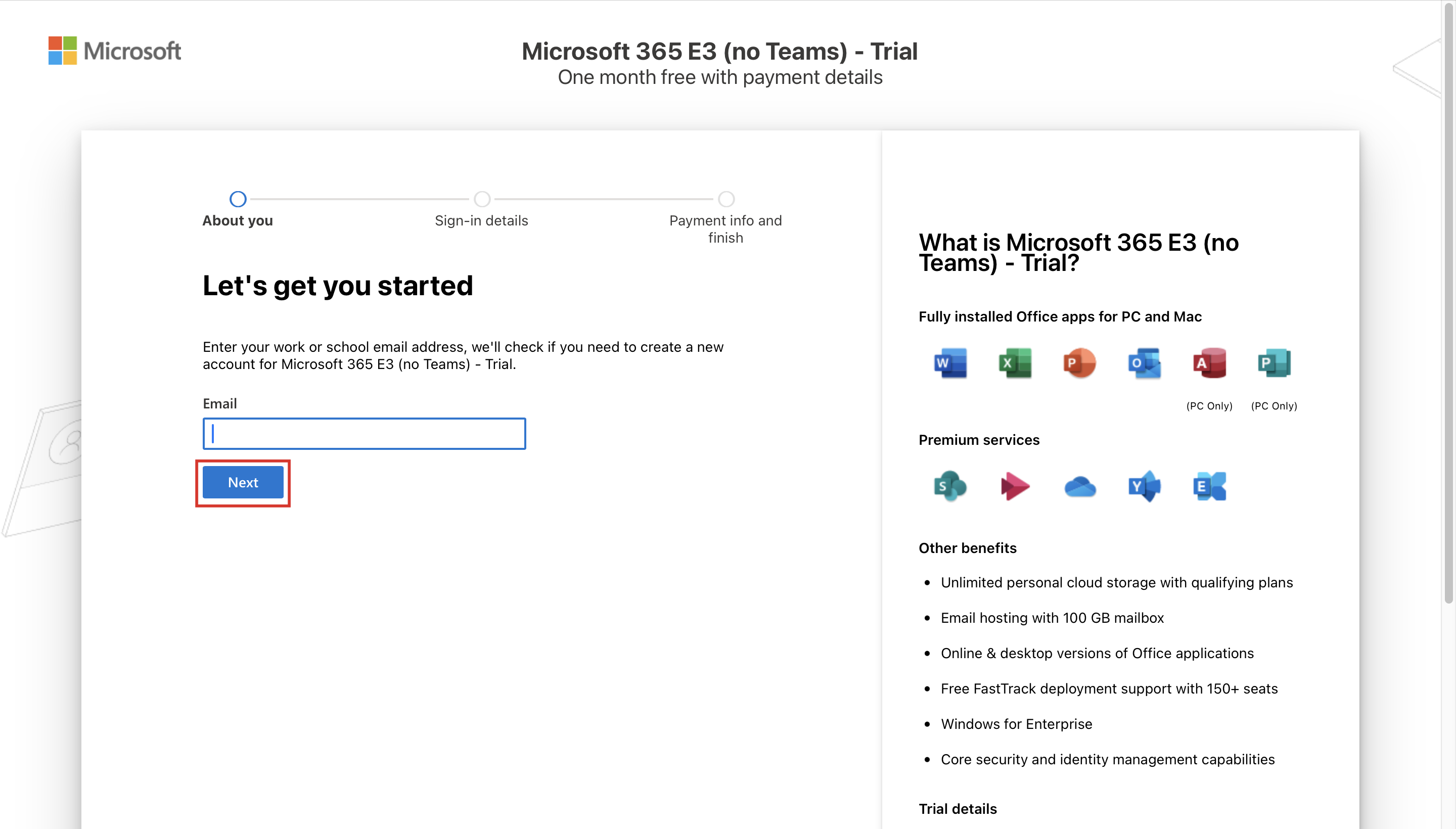1456x829 pixels.
Task: Click 'Free FastTrack deployment support with 150+ seats'
Action: click(1109, 688)
